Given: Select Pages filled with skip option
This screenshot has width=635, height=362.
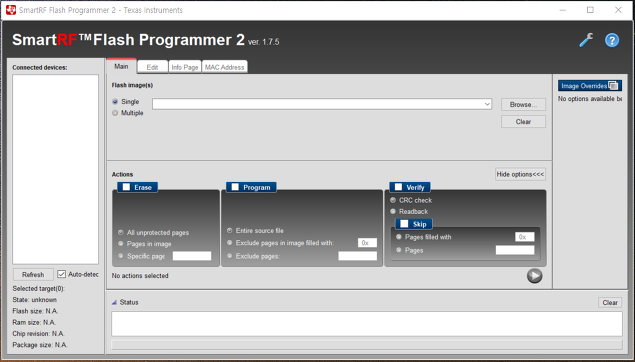Looking at the screenshot, I should tap(399, 237).
